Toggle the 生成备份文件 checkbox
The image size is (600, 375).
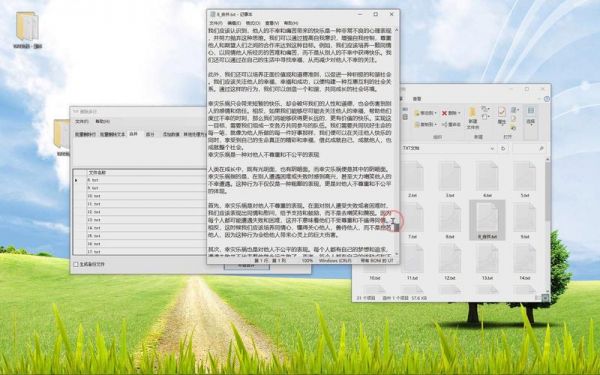click(76, 264)
